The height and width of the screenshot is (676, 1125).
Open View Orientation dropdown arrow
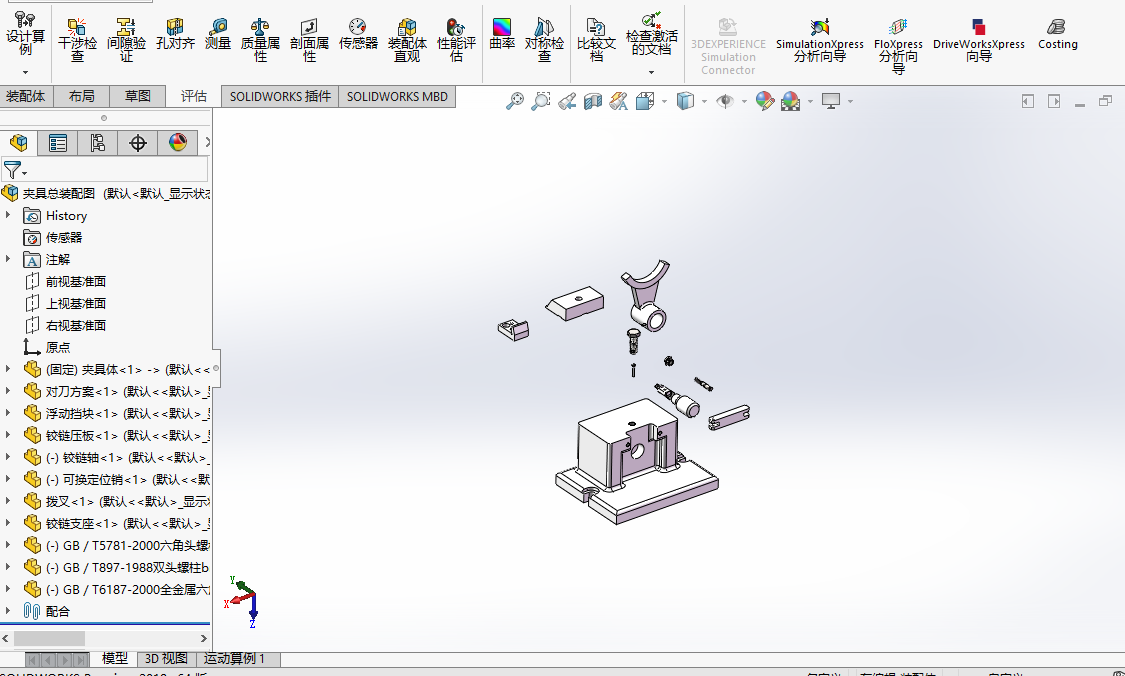click(664, 101)
